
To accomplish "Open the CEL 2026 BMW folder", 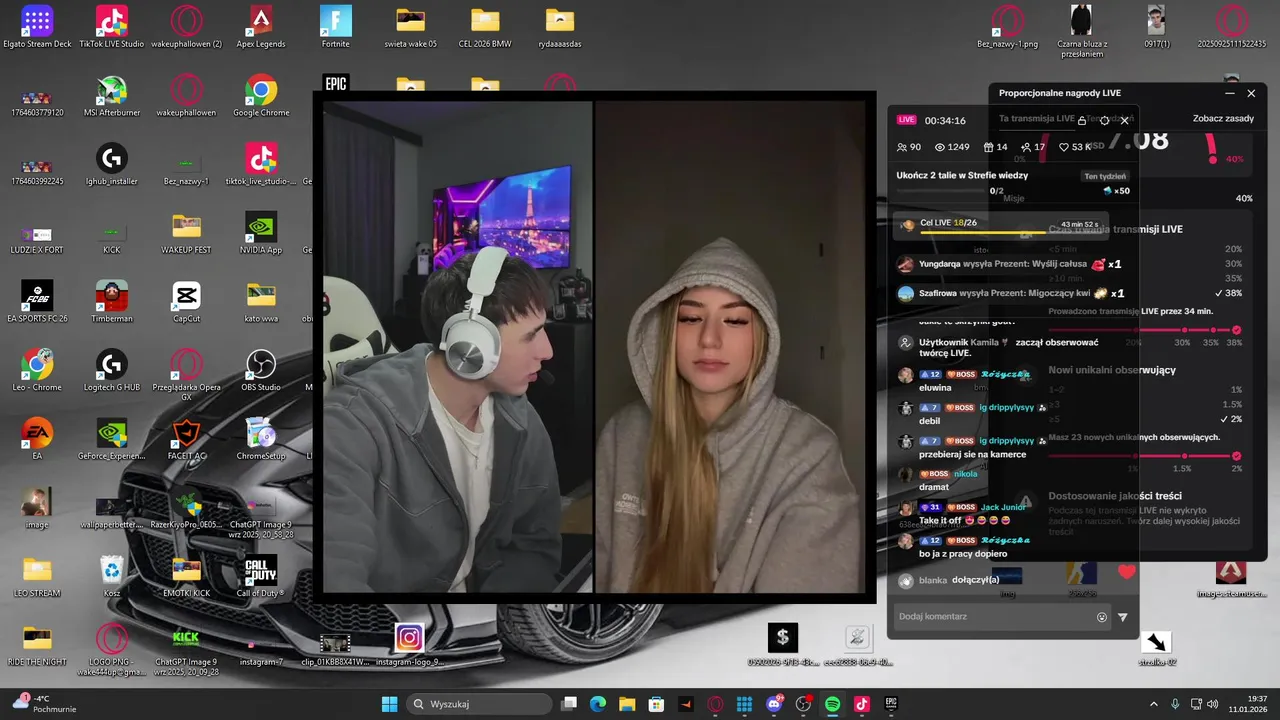I will (x=485, y=27).
